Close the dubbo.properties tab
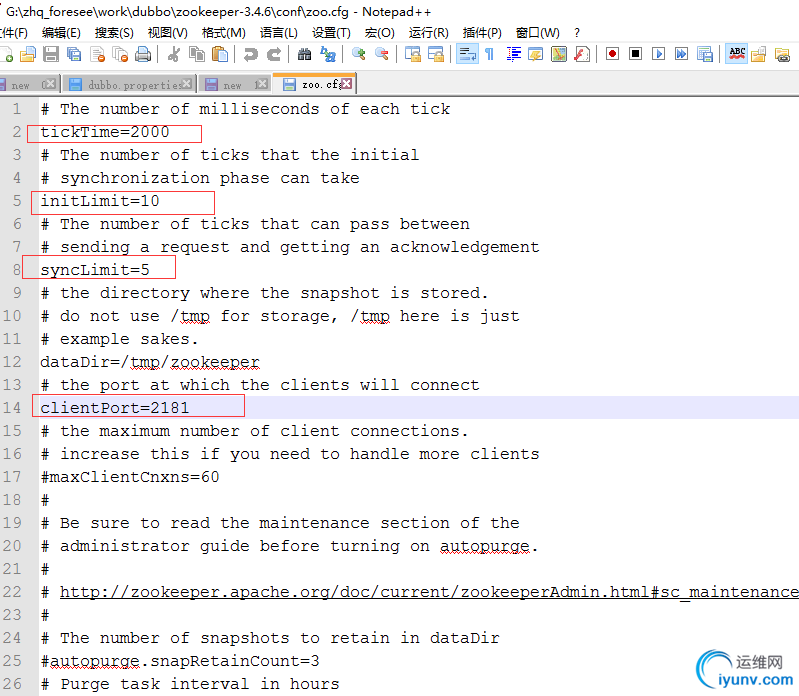799x696 pixels. [x=187, y=84]
